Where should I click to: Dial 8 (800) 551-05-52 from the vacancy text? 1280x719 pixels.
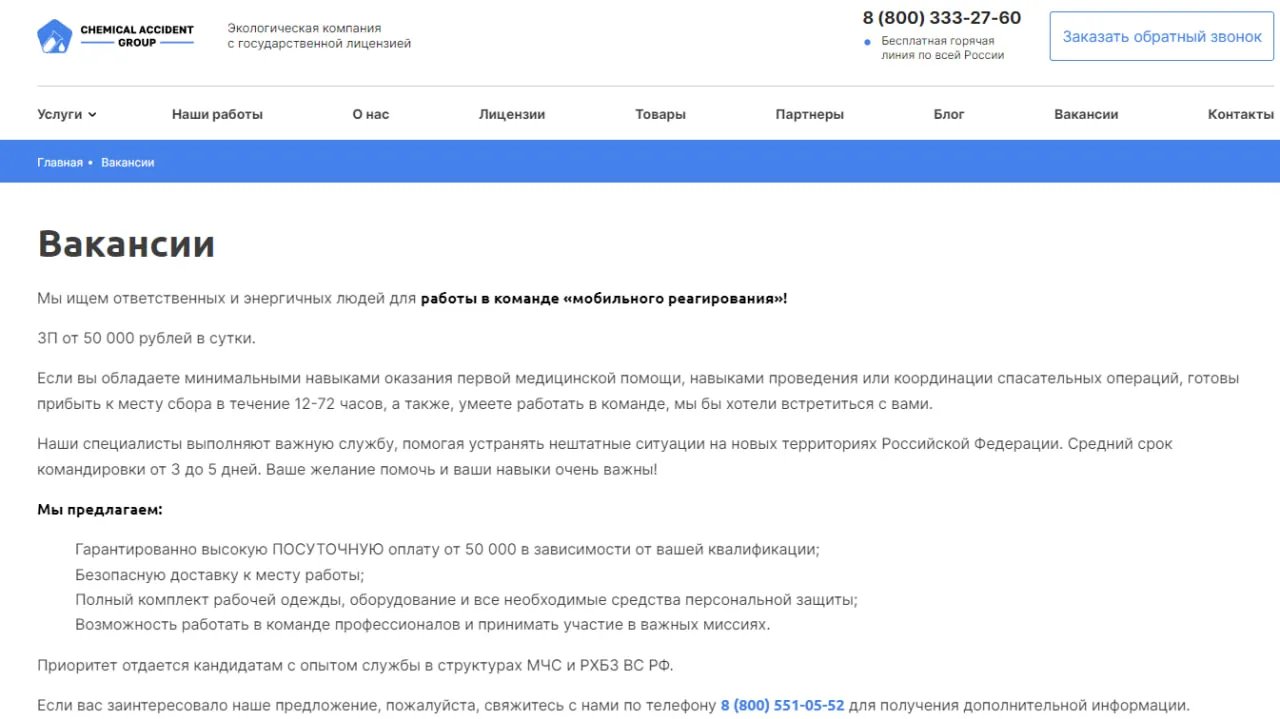782,704
